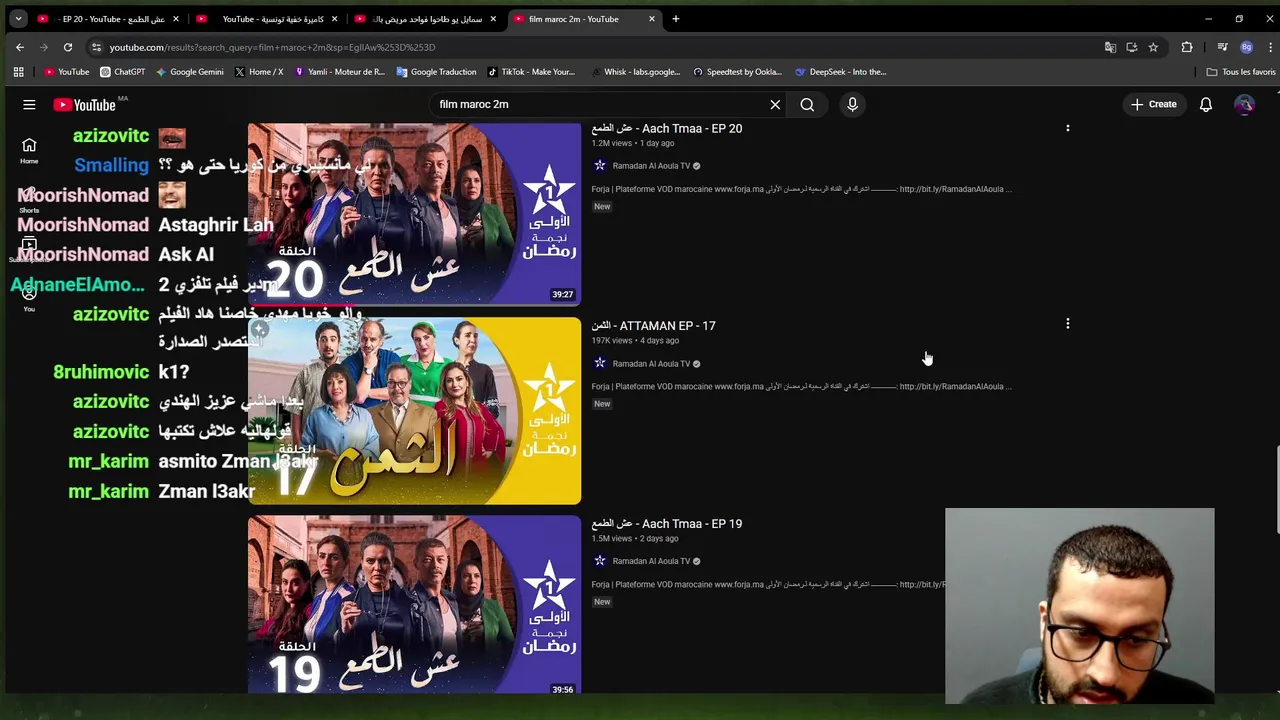
Task: Click the magnifier search button
Action: point(807,104)
